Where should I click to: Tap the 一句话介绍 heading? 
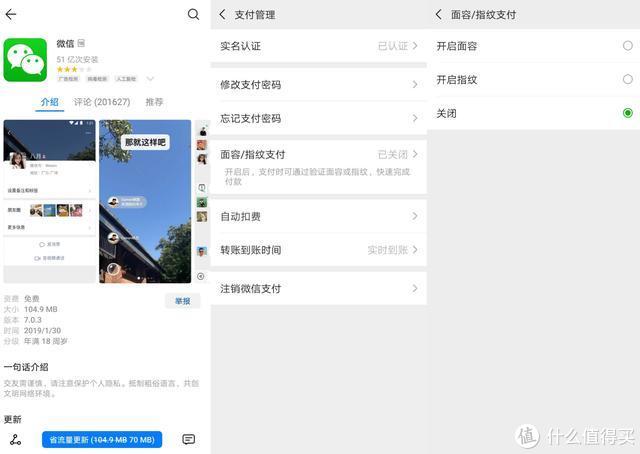tap(26, 367)
